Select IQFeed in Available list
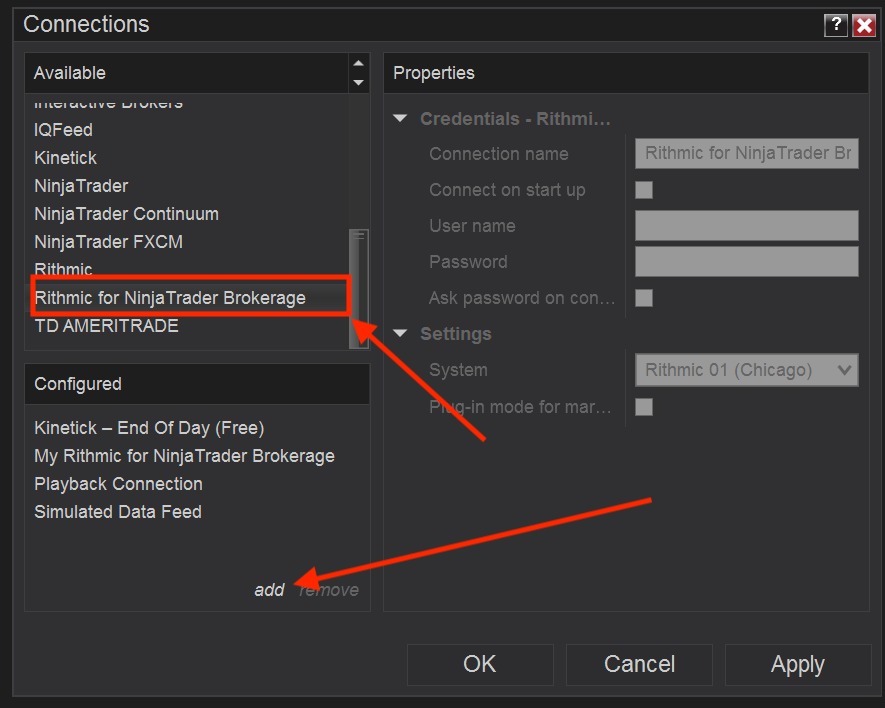Image resolution: width=885 pixels, height=708 pixels. tap(63, 130)
